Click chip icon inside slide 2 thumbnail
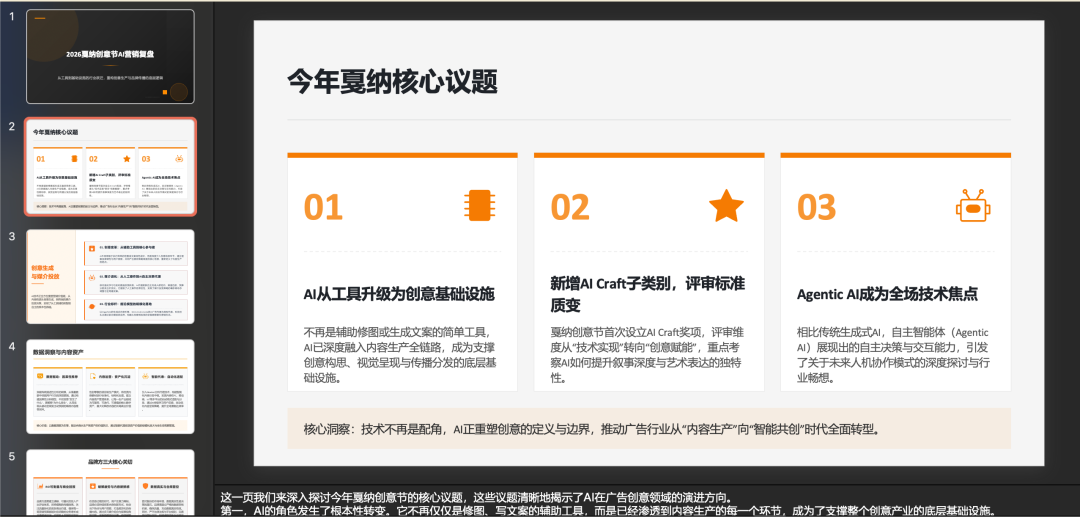Screen dimensions: 1080x517 [74, 158]
